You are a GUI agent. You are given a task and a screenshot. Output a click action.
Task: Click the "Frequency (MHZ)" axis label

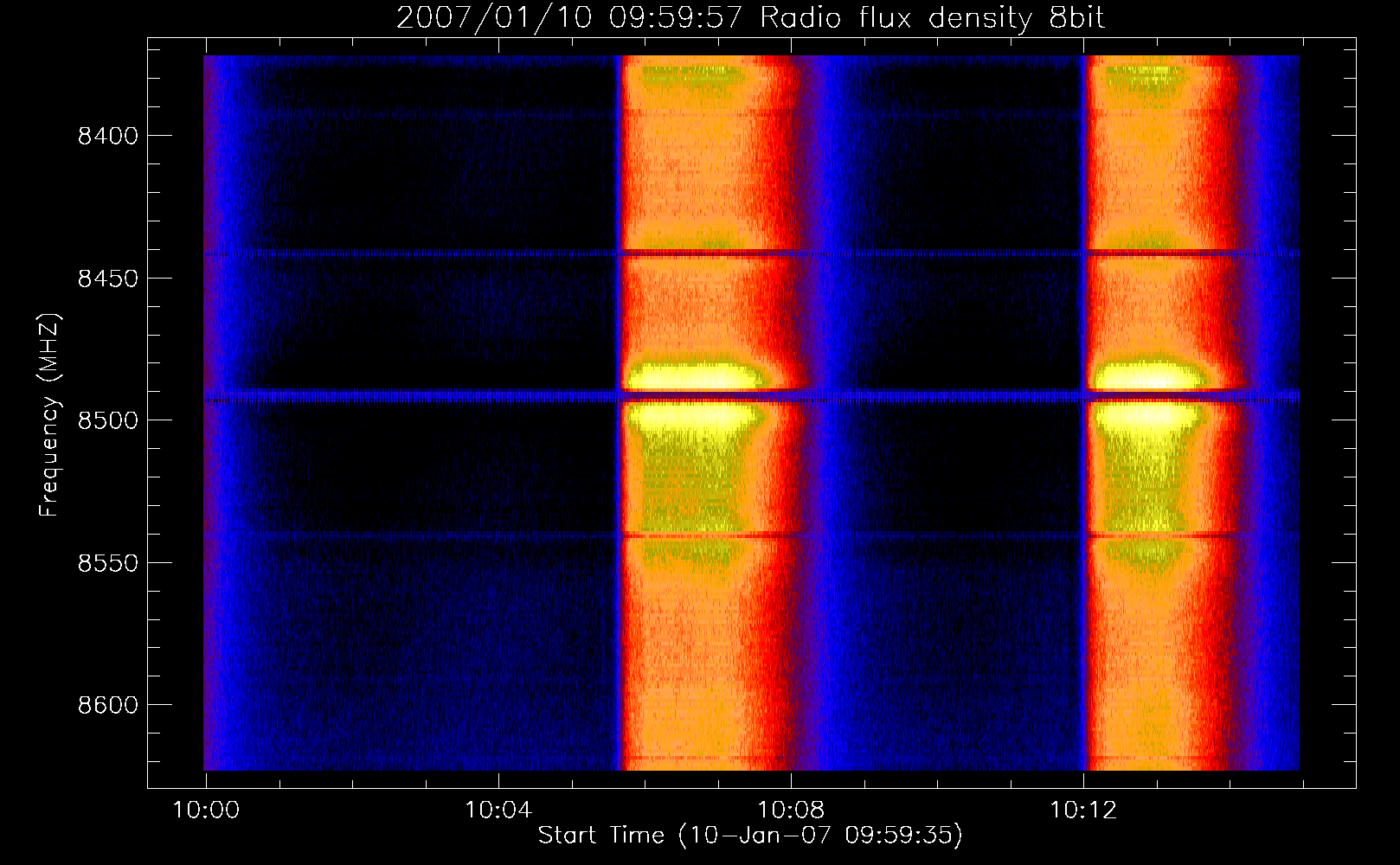[49, 414]
